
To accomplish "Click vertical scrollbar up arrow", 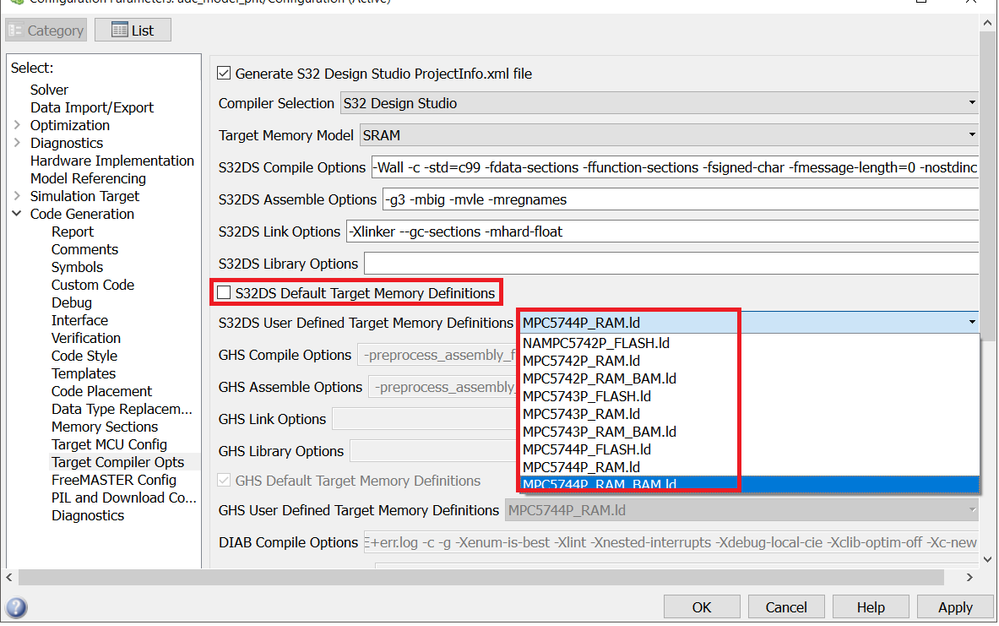I will click(988, 23).
